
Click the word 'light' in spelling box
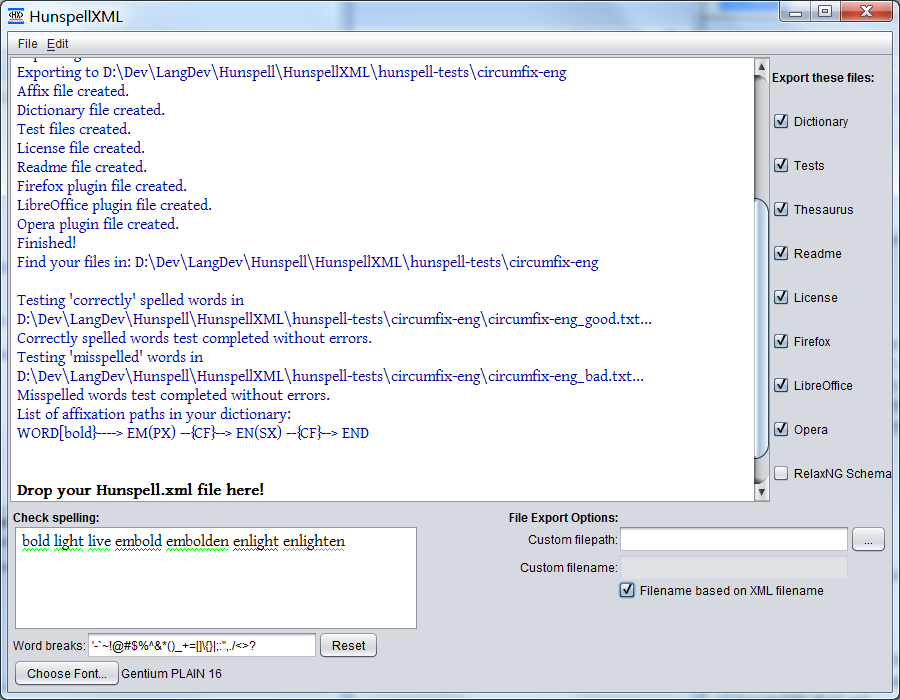[x=68, y=541]
